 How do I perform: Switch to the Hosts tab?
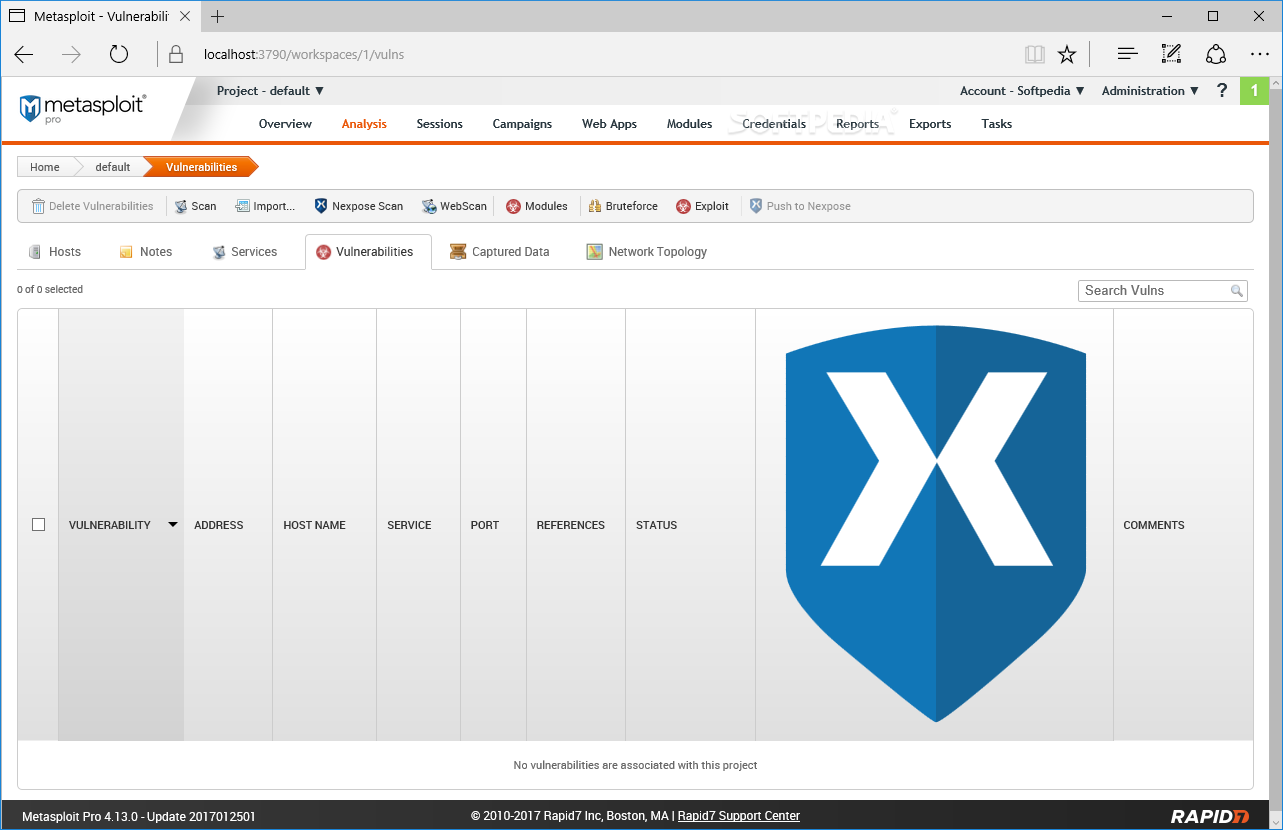pos(55,252)
